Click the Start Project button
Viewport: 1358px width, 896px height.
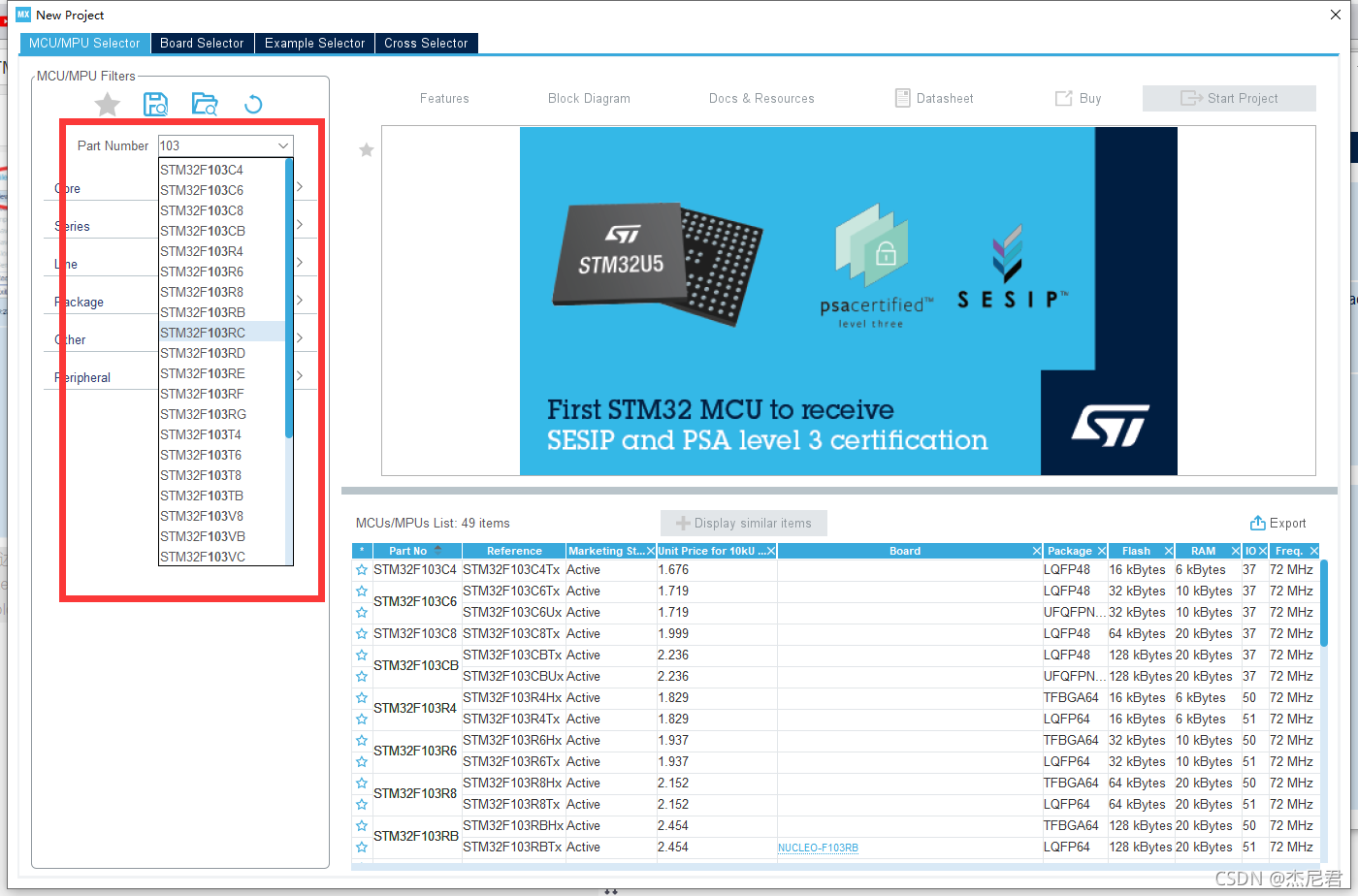click(x=1229, y=98)
